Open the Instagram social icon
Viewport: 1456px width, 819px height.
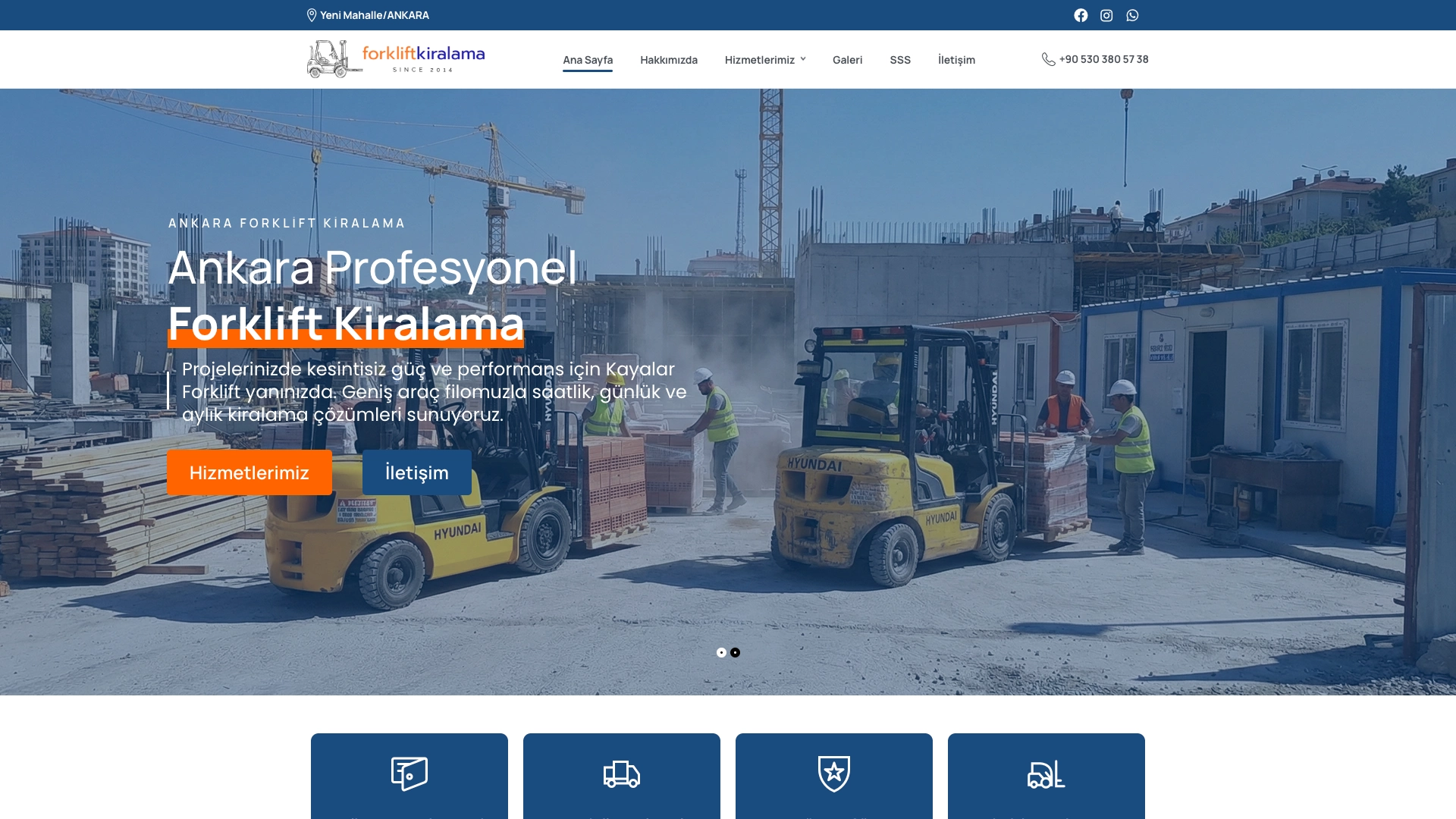tap(1106, 15)
